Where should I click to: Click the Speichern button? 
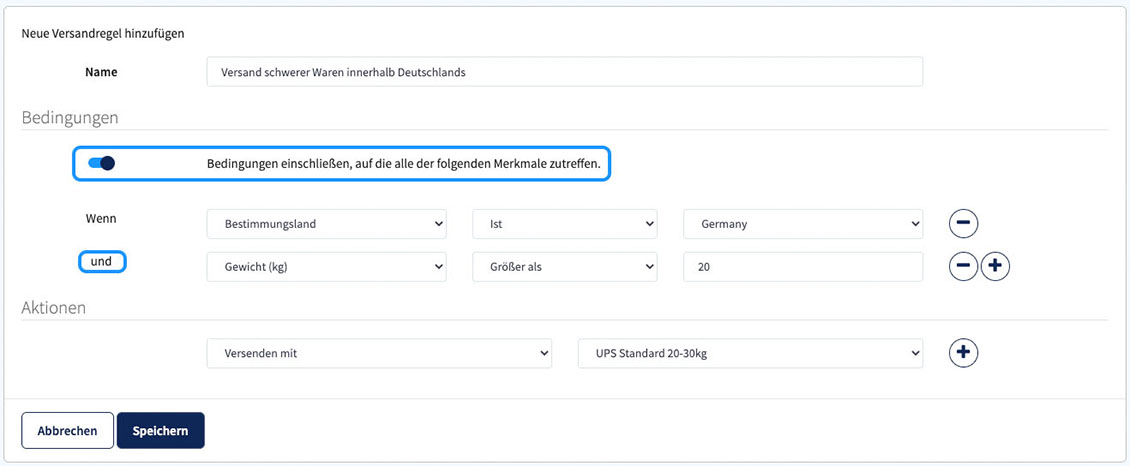(x=161, y=431)
